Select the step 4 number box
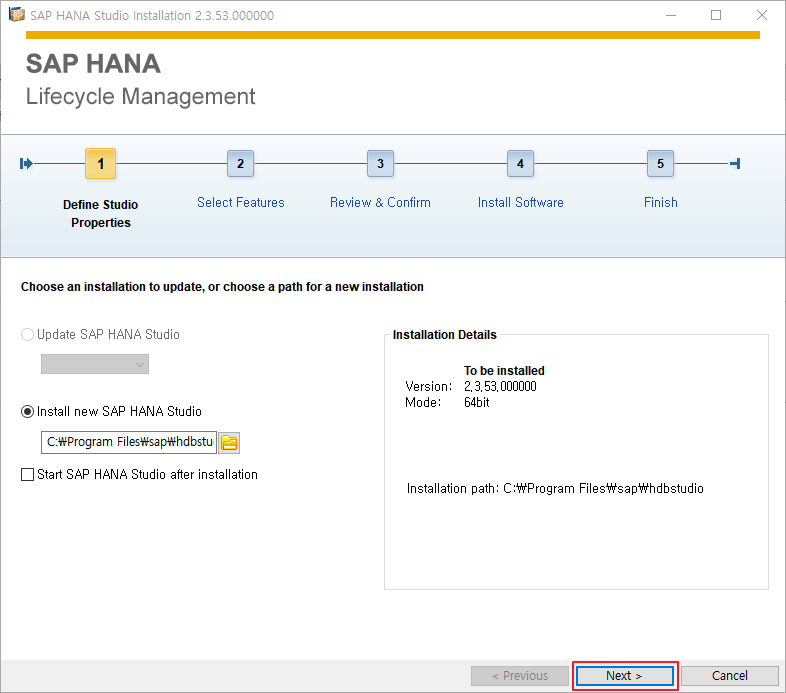This screenshot has width=786, height=693. (x=520, y=163)
